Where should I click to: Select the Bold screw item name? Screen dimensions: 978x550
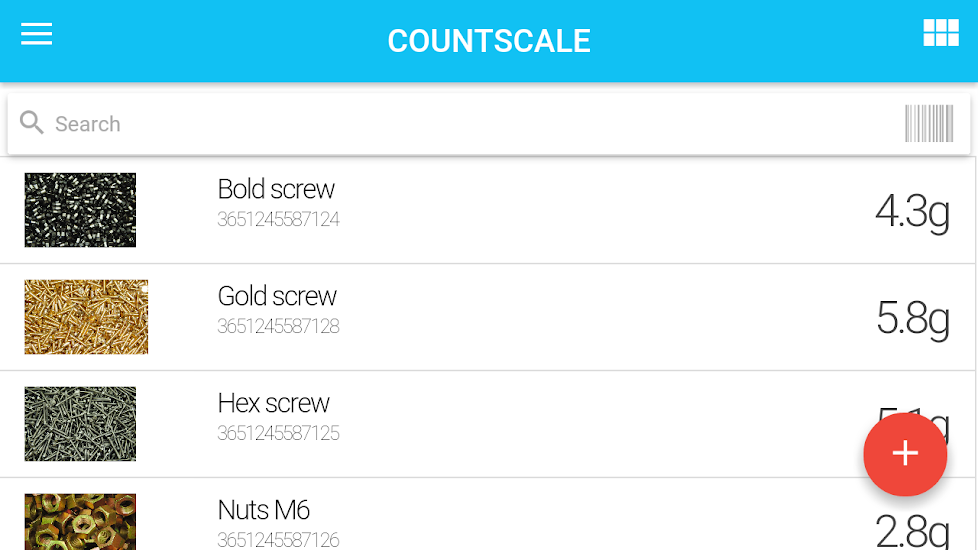276,189
